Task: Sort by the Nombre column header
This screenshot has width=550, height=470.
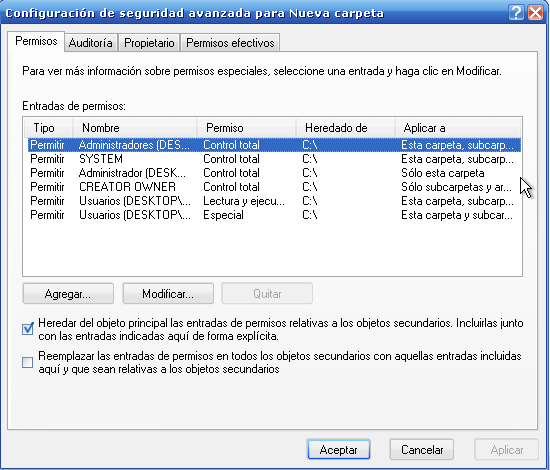Action: pyautogui.click(x=135, y=128)
